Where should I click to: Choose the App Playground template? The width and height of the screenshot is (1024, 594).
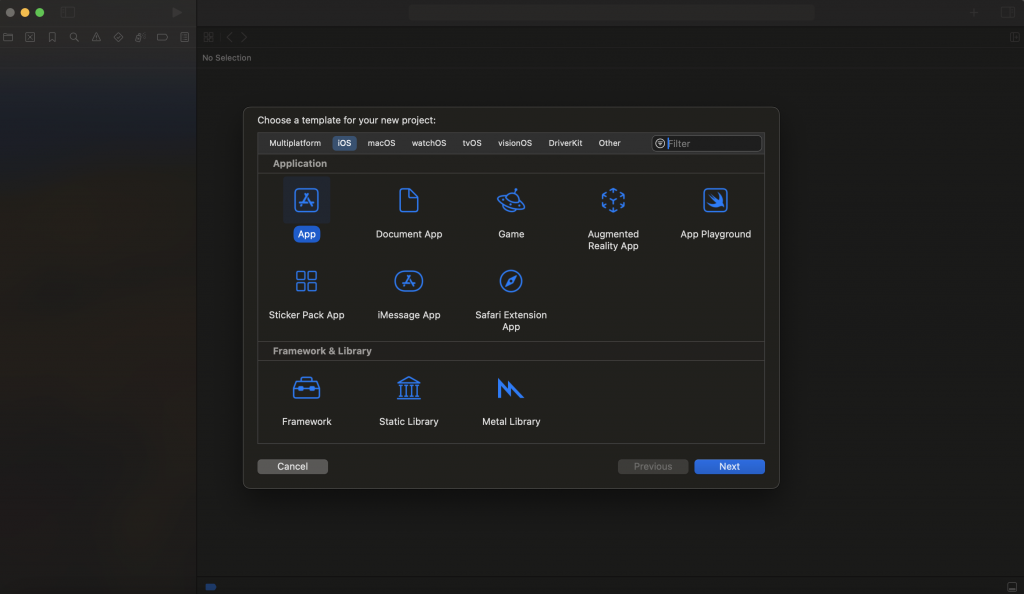pyautogui.click(x=715, y=200)
